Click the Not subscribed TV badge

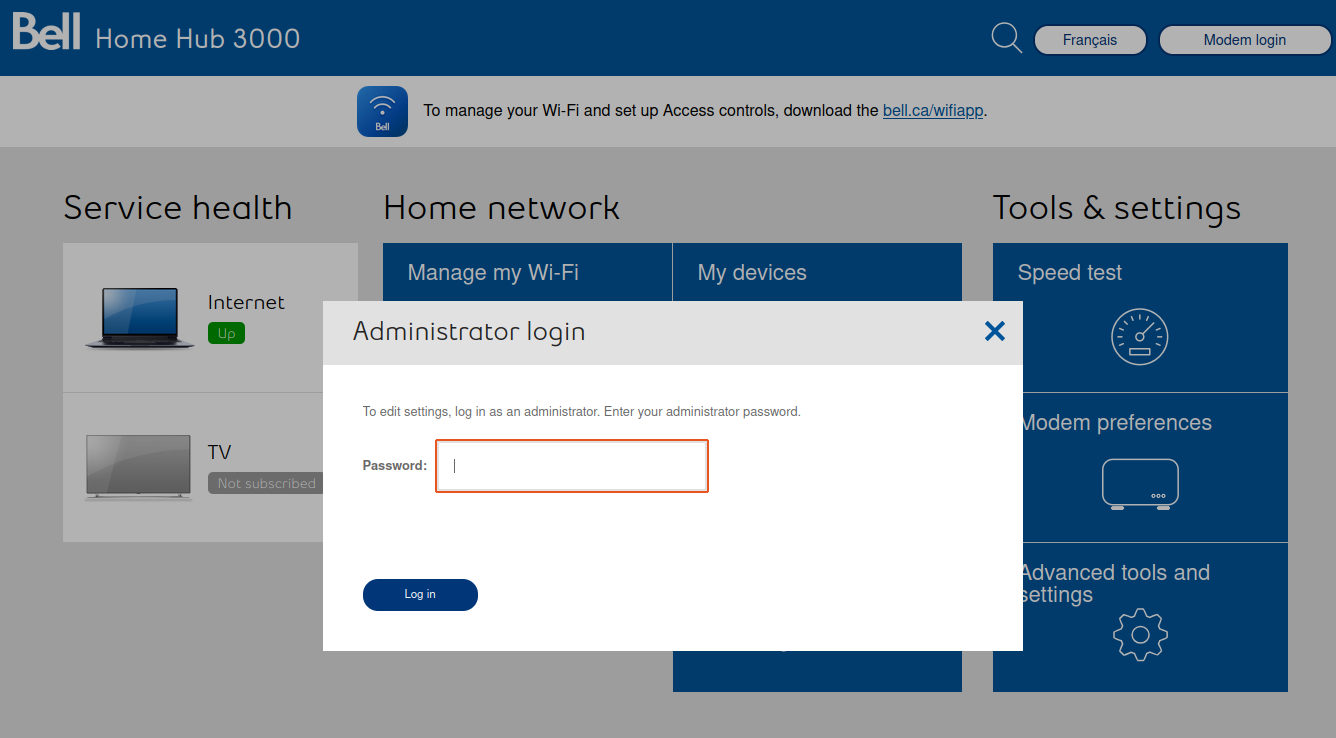(266, 483)
